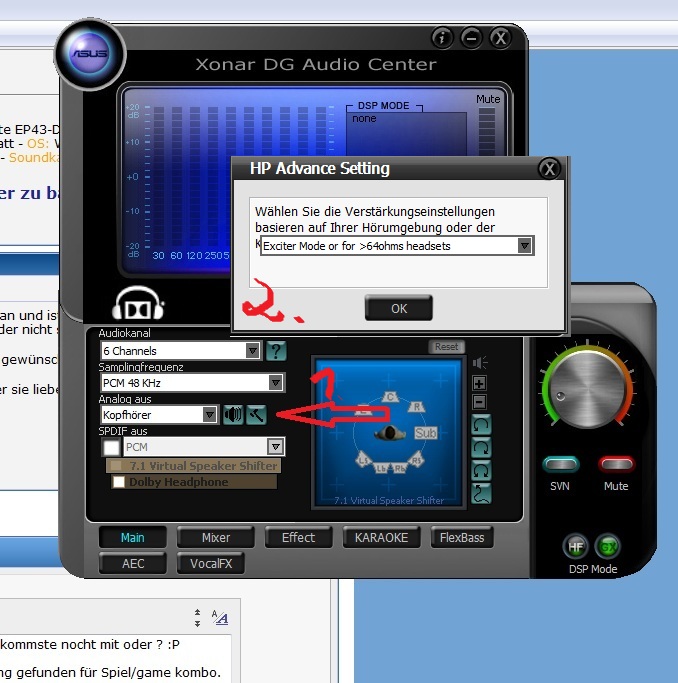Confirm HP Advance Setting with OK
Image resolution: width=678 pixels, height=683 pixels.
399,308
